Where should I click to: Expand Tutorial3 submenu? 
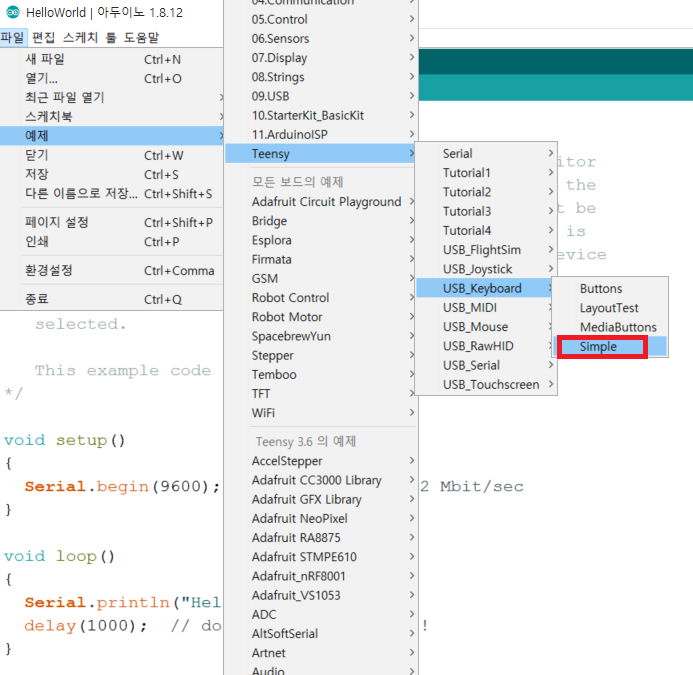pos(486,211)
